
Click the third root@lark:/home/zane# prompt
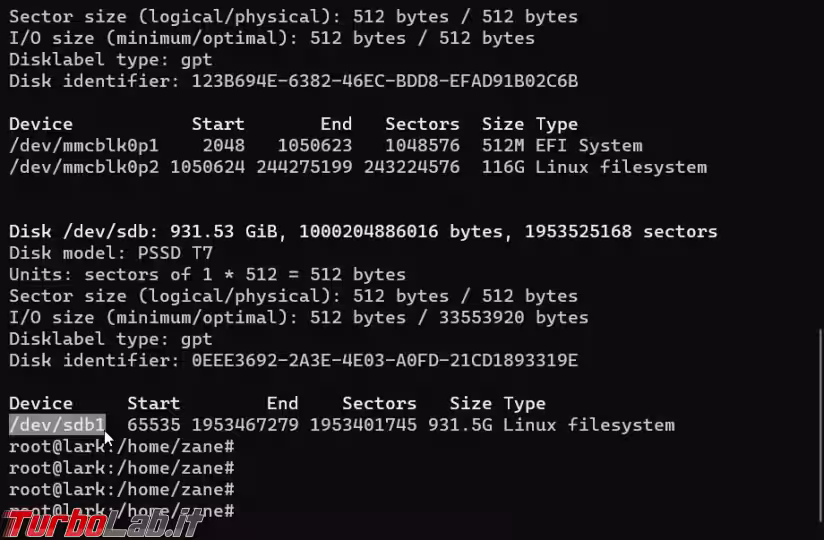pos(121,490)
